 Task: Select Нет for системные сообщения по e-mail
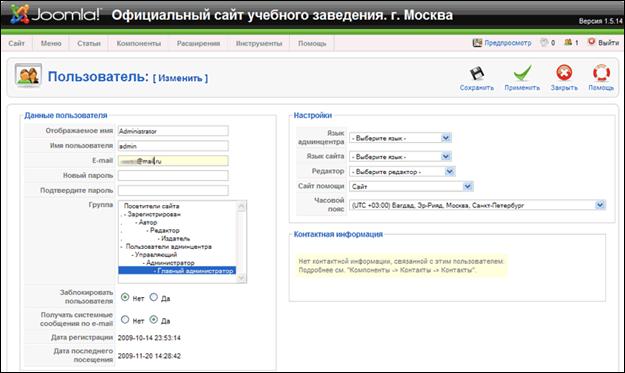[125, 320]
